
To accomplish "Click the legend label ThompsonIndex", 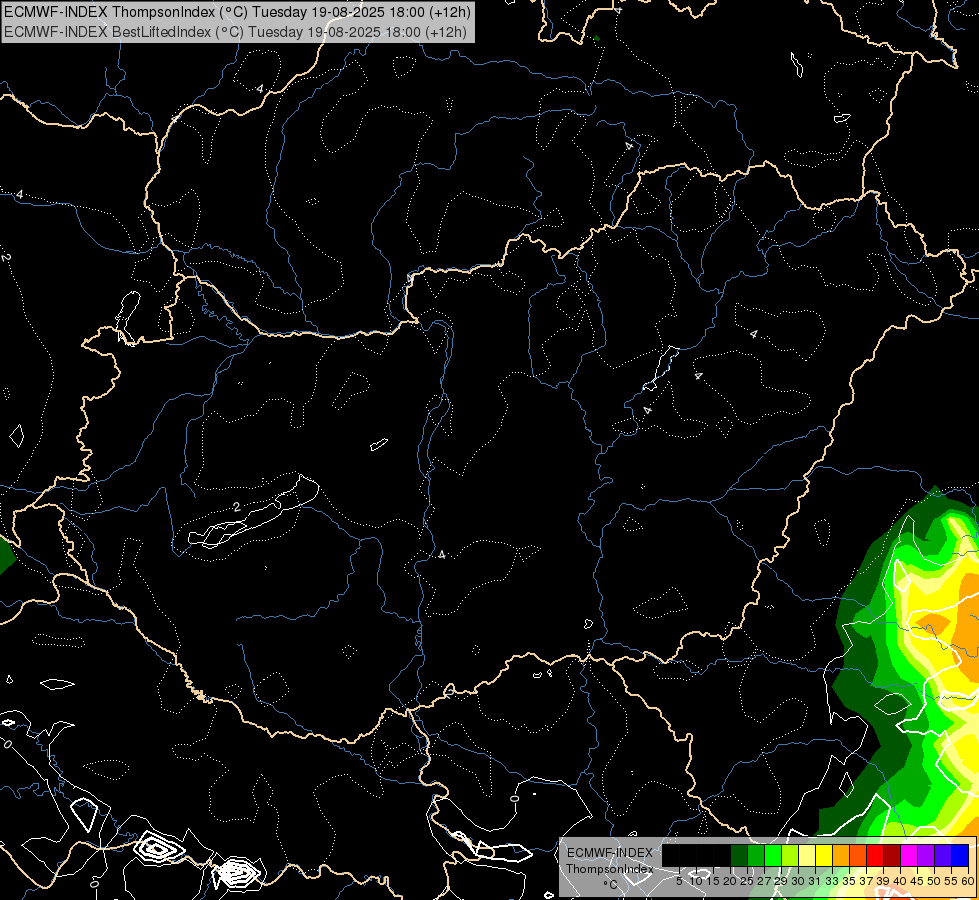I will click(x=609, y=869).
